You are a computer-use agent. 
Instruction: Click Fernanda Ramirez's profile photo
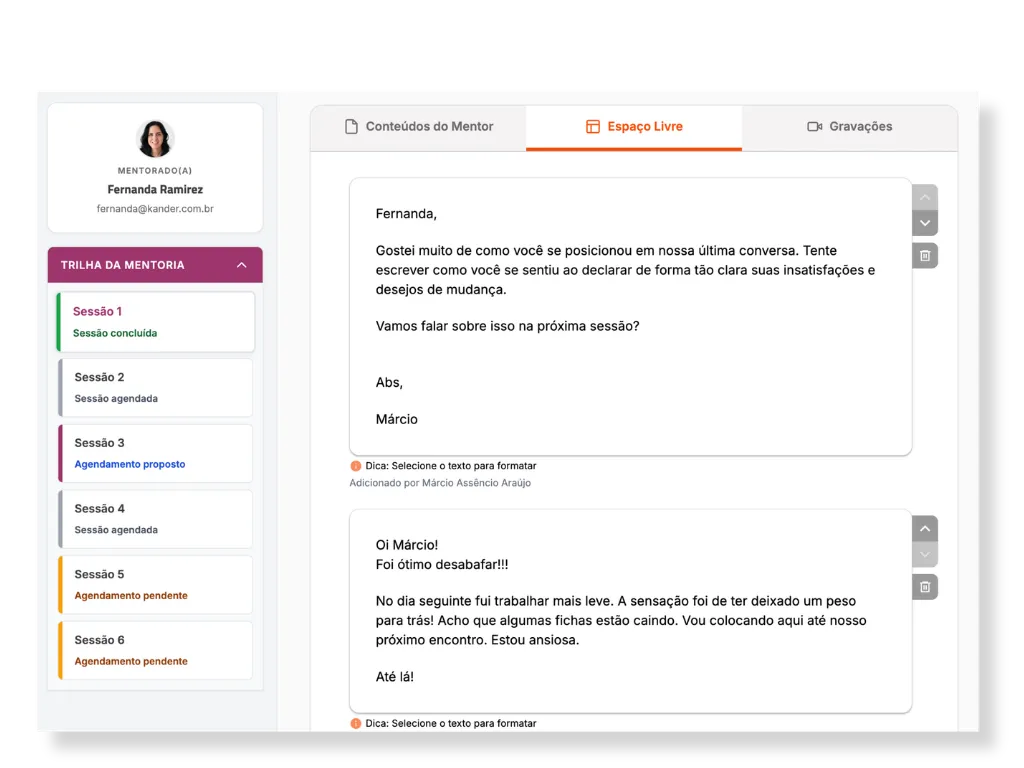(155, 139)
